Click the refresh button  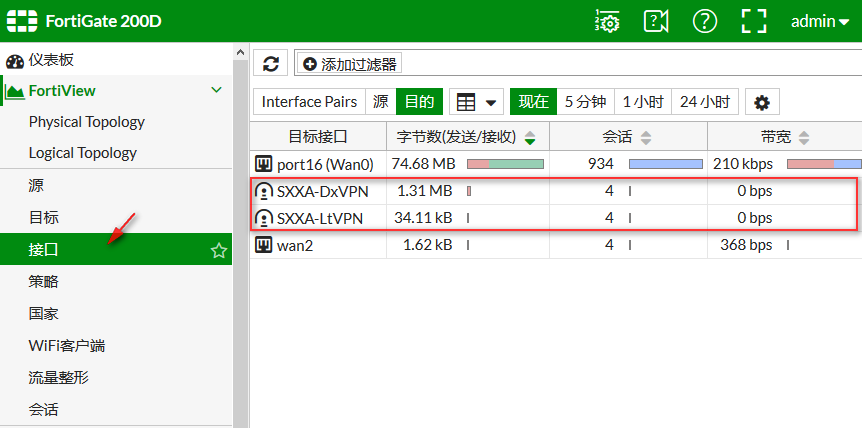coord(270,64)
